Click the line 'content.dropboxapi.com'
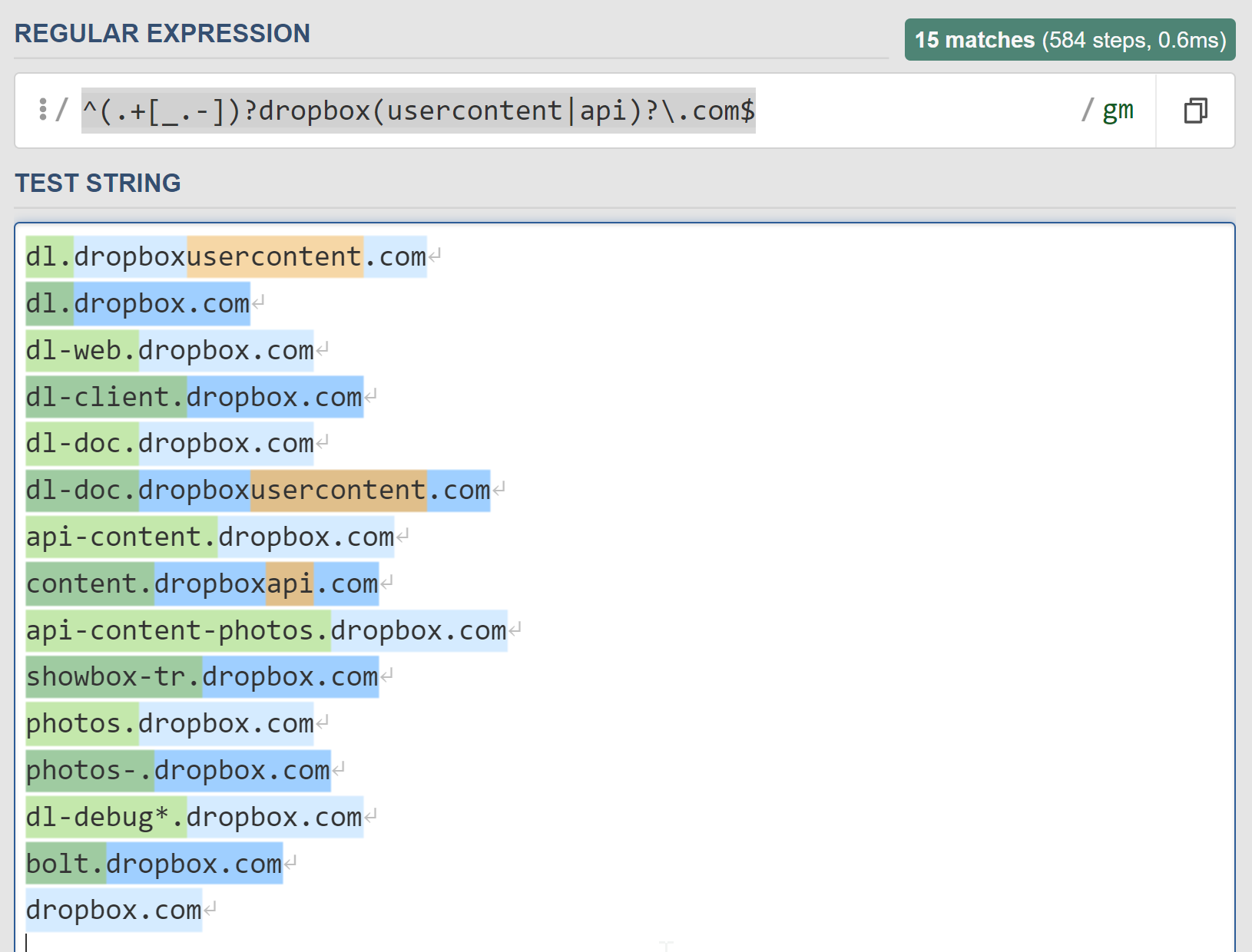Screen dimensions: 1252x952 point(202,583)
